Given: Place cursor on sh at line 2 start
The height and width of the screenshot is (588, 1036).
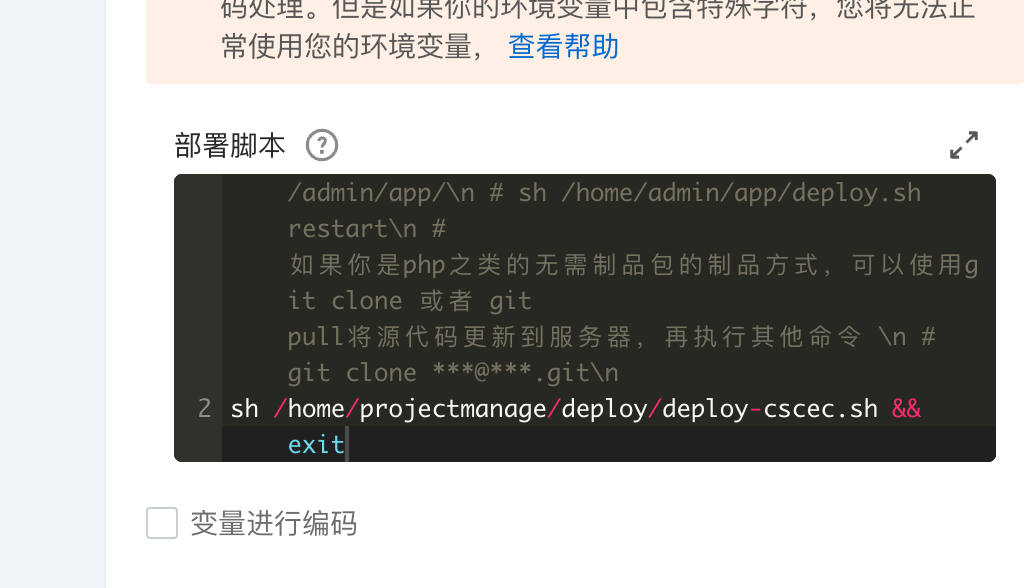Looking at the screenshot, I should 244,408.
